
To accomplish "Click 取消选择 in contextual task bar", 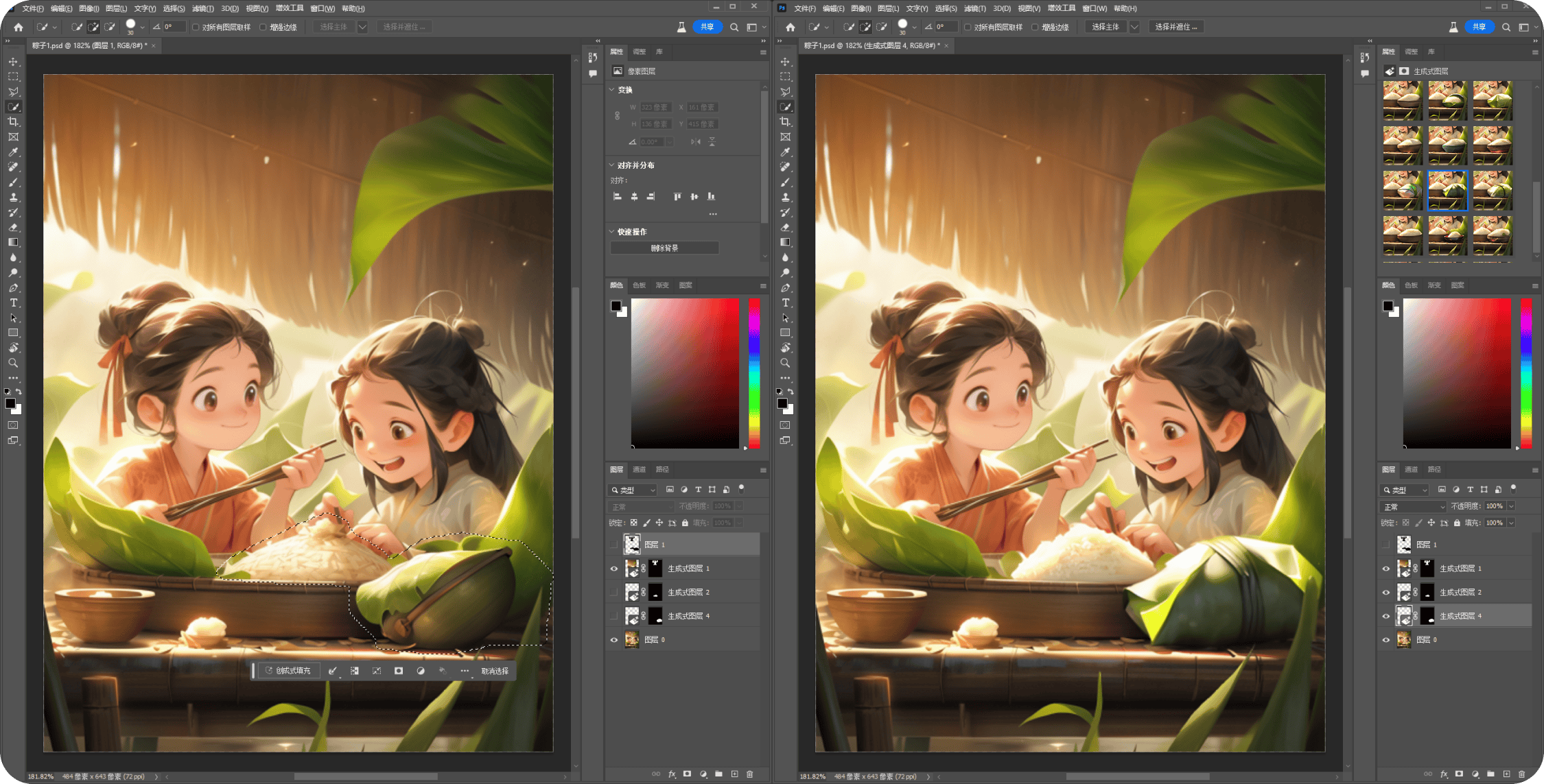I will pos(495,671).
